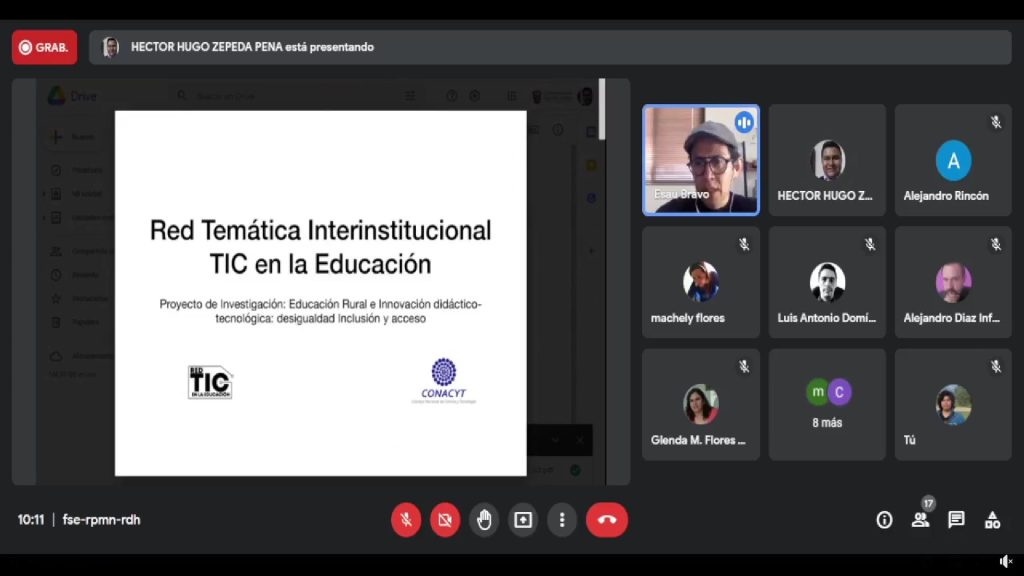Hang up with the red call button
Screen dimensions: 1024x576
[606, 520]
